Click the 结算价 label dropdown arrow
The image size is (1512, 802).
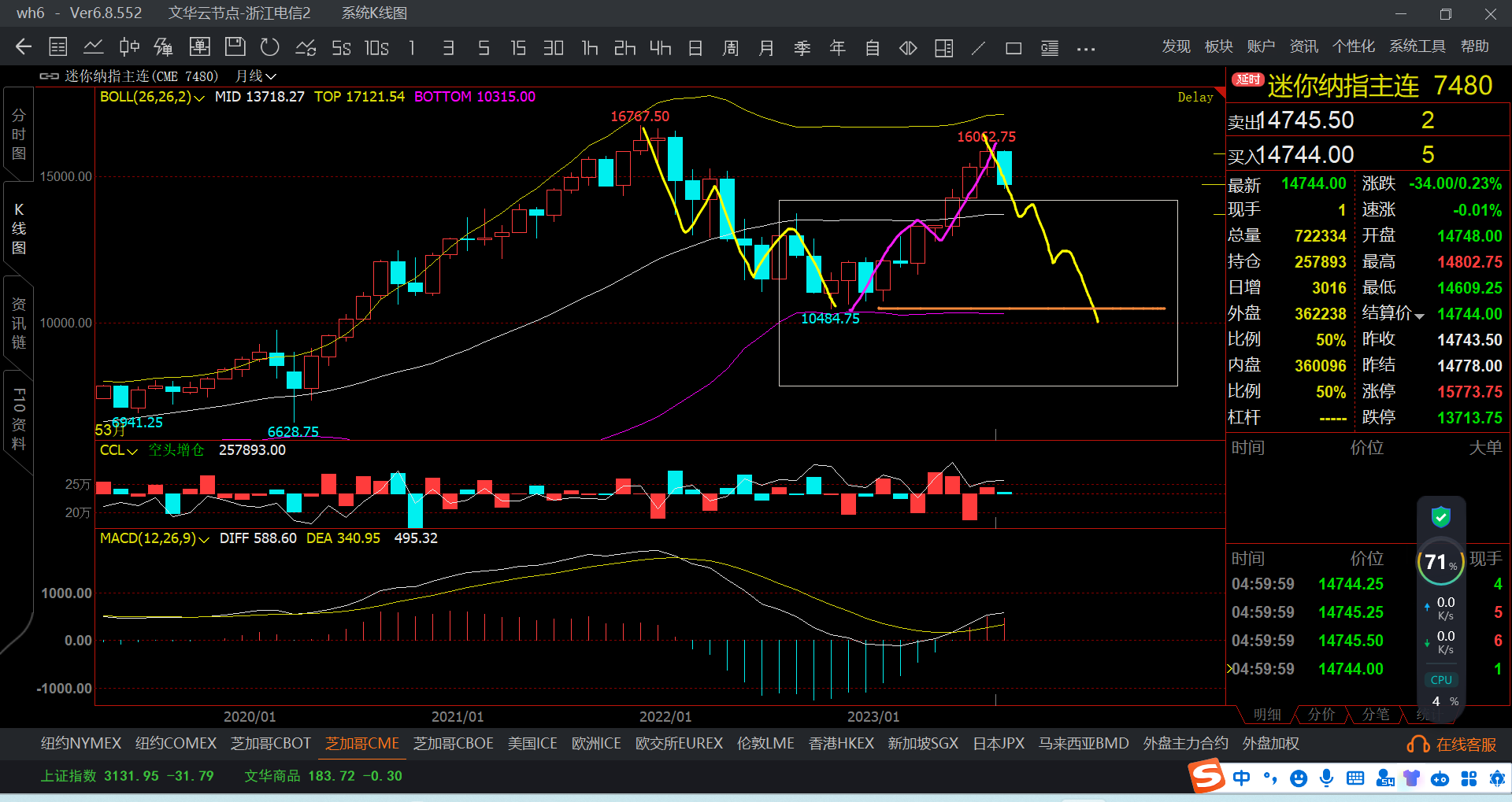[x=1419, y=316]
